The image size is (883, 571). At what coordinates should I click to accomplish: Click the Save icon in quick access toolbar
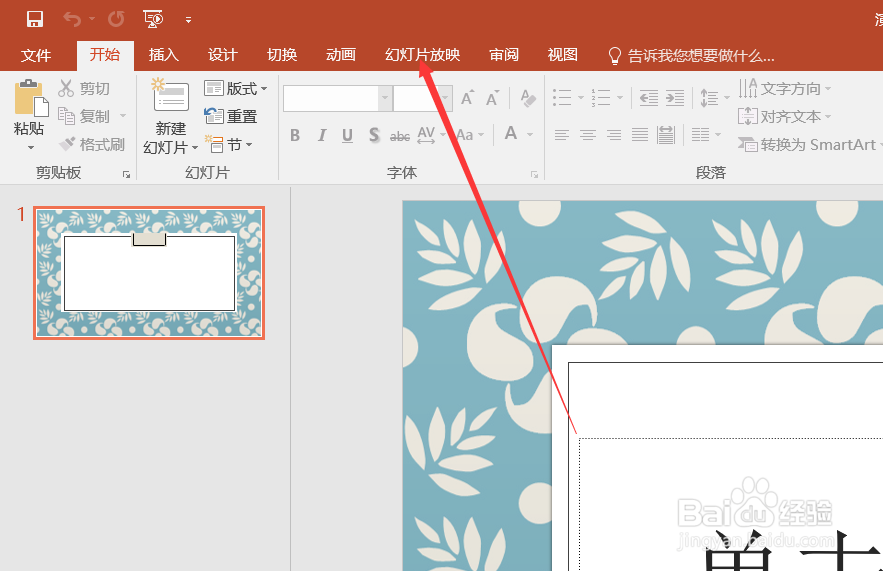click(x=35, y=19)
